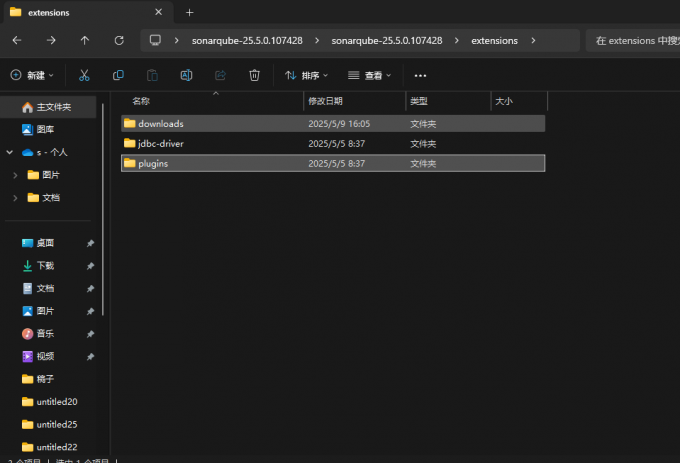This screenshot has width=680, height=463.
Task: Open the three-dot more options menu
Action: click(x=420, y=75)
